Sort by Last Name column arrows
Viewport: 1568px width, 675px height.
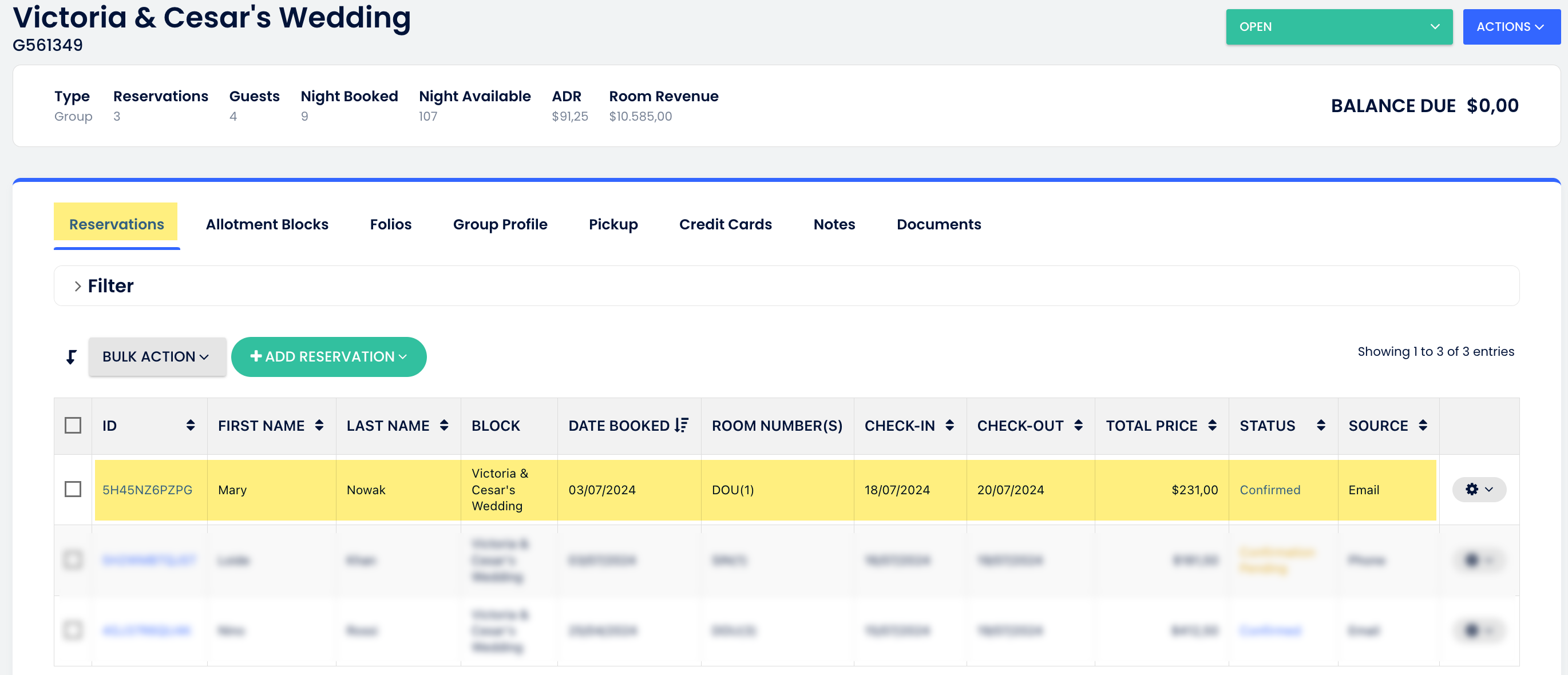click(444, 426)
